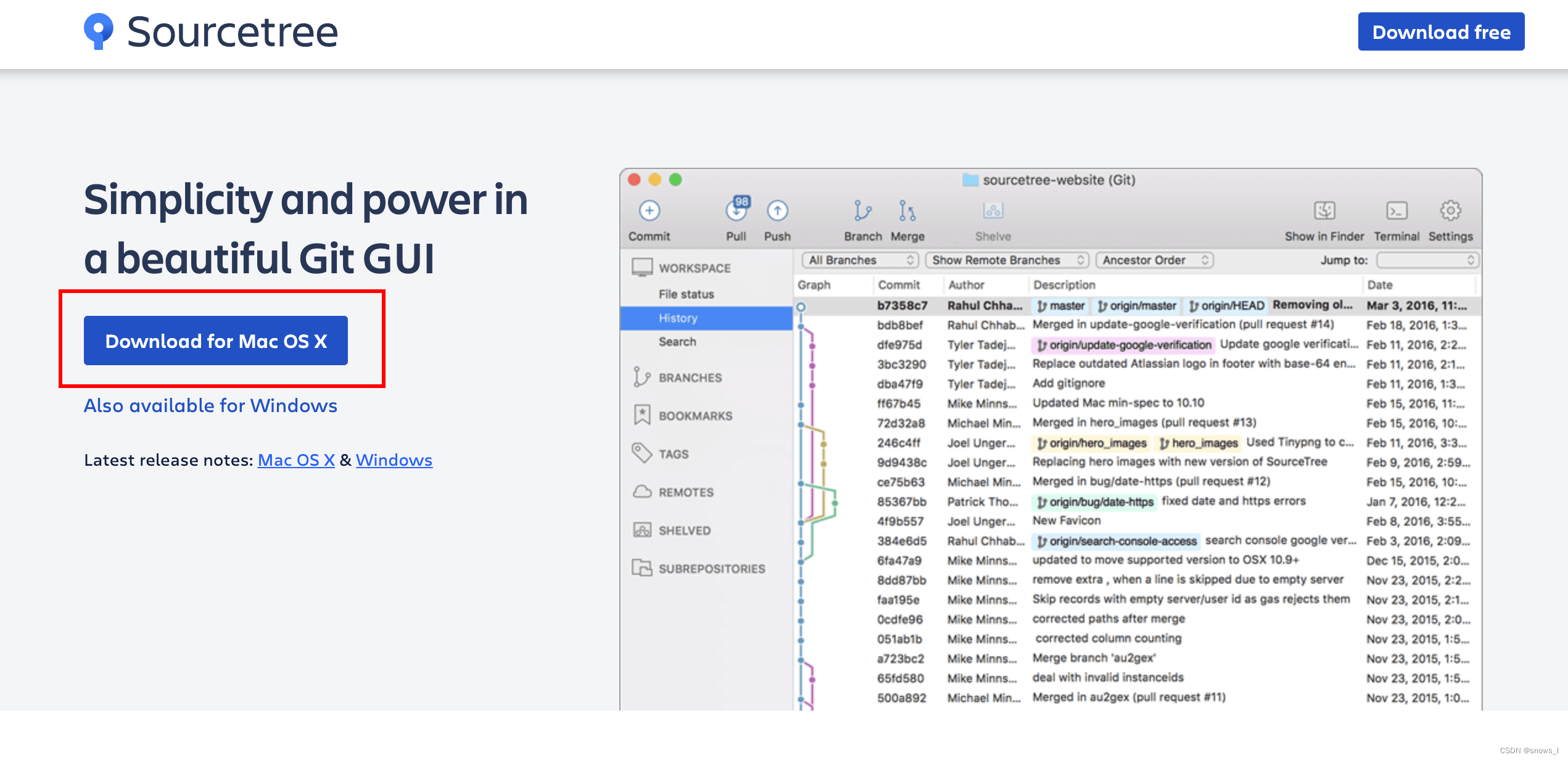The image size is (1568, 760).
Task: Select commit bdb8bef row
Action: click(x=1137, y=325)
